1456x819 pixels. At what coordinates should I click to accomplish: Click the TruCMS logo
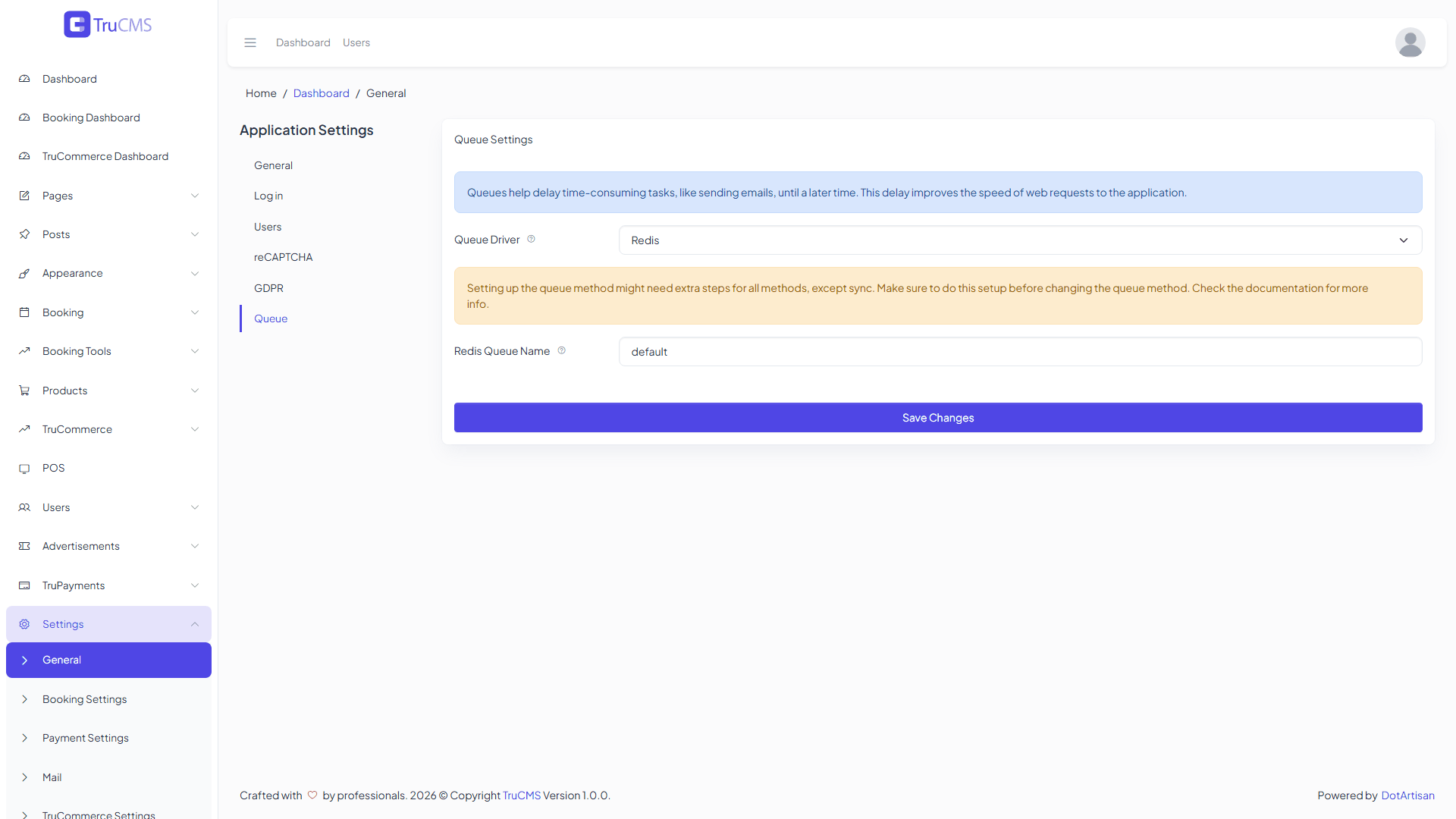(x=108, y=24)
